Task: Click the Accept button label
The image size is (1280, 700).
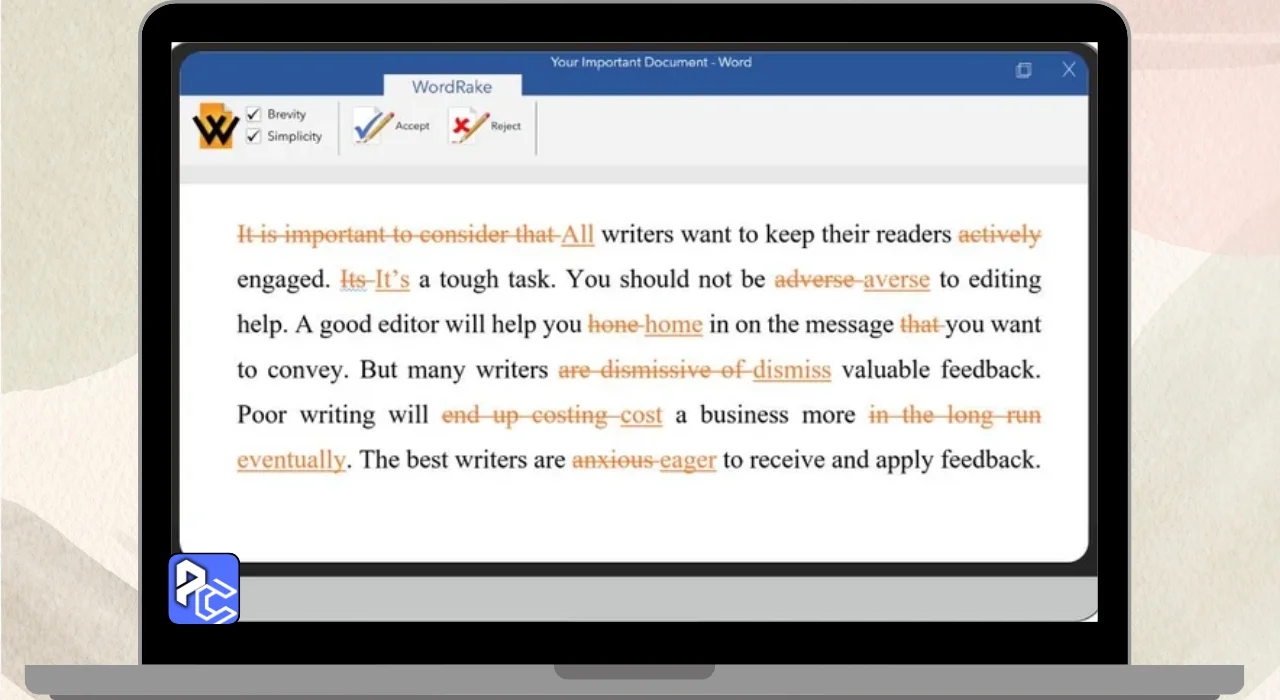Action: [x=412, y=126]
